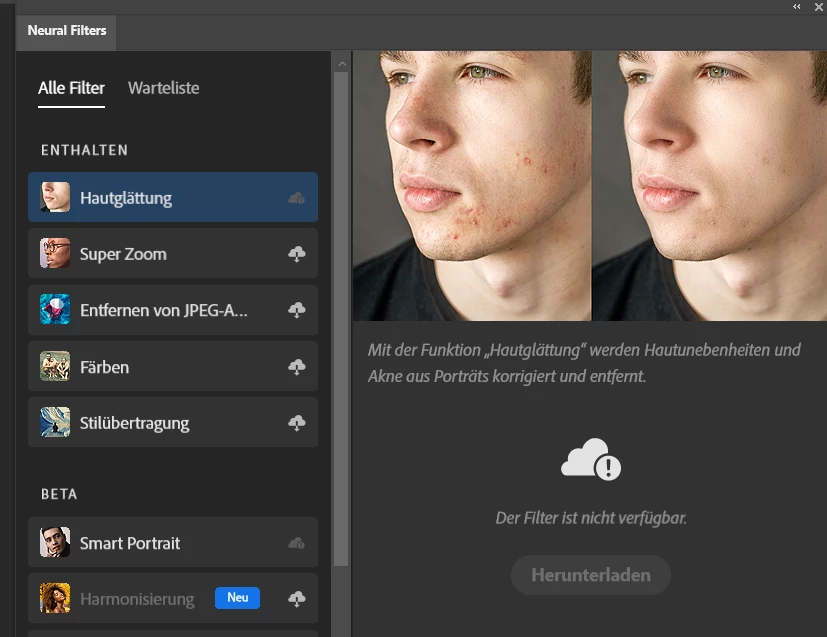
Task: Download the Färben filter cloud icon
Action: point(296,366)
